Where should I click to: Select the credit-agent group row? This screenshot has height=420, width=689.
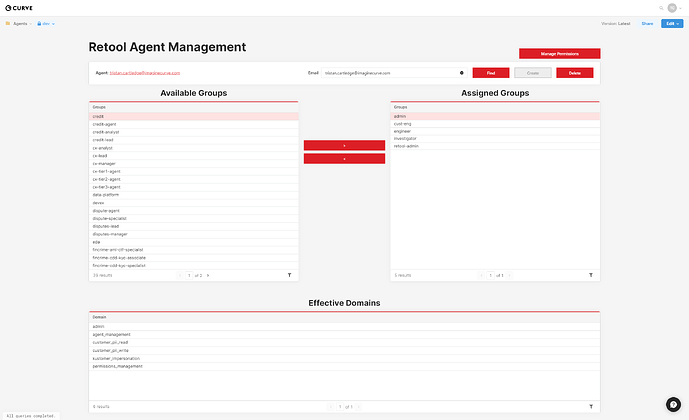pyautogui.click(x=193, y=124)
